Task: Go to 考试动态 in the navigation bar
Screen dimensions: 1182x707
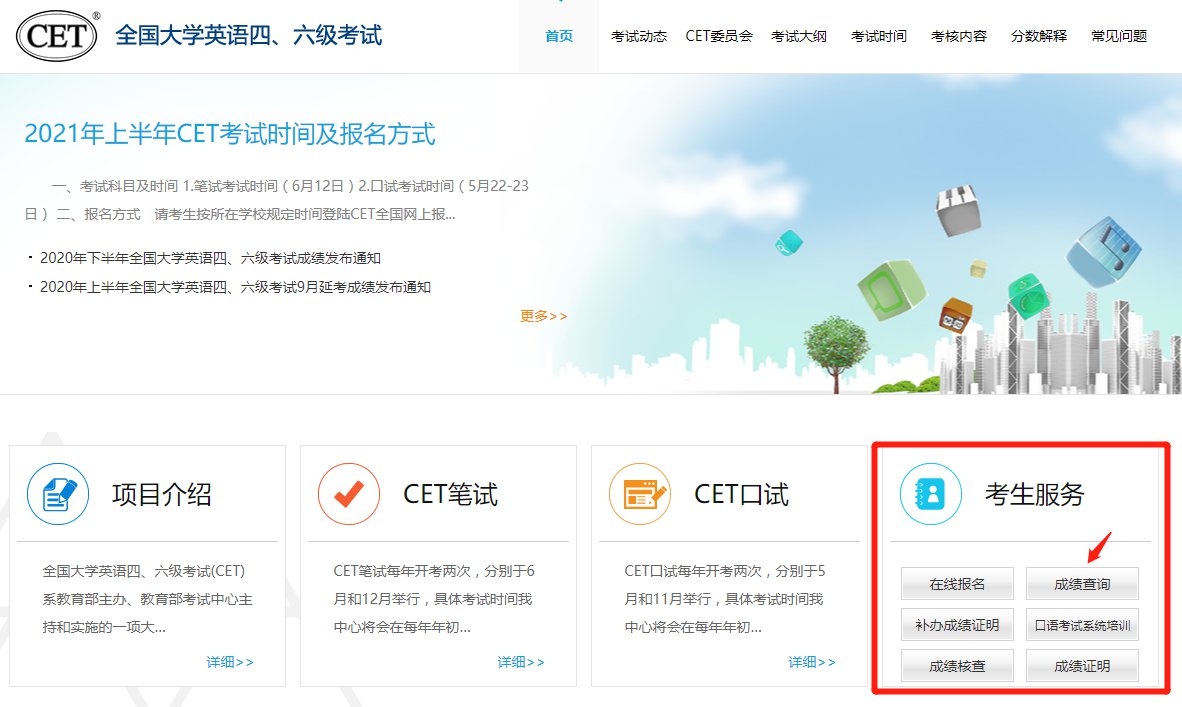Action: coord(639,37)
